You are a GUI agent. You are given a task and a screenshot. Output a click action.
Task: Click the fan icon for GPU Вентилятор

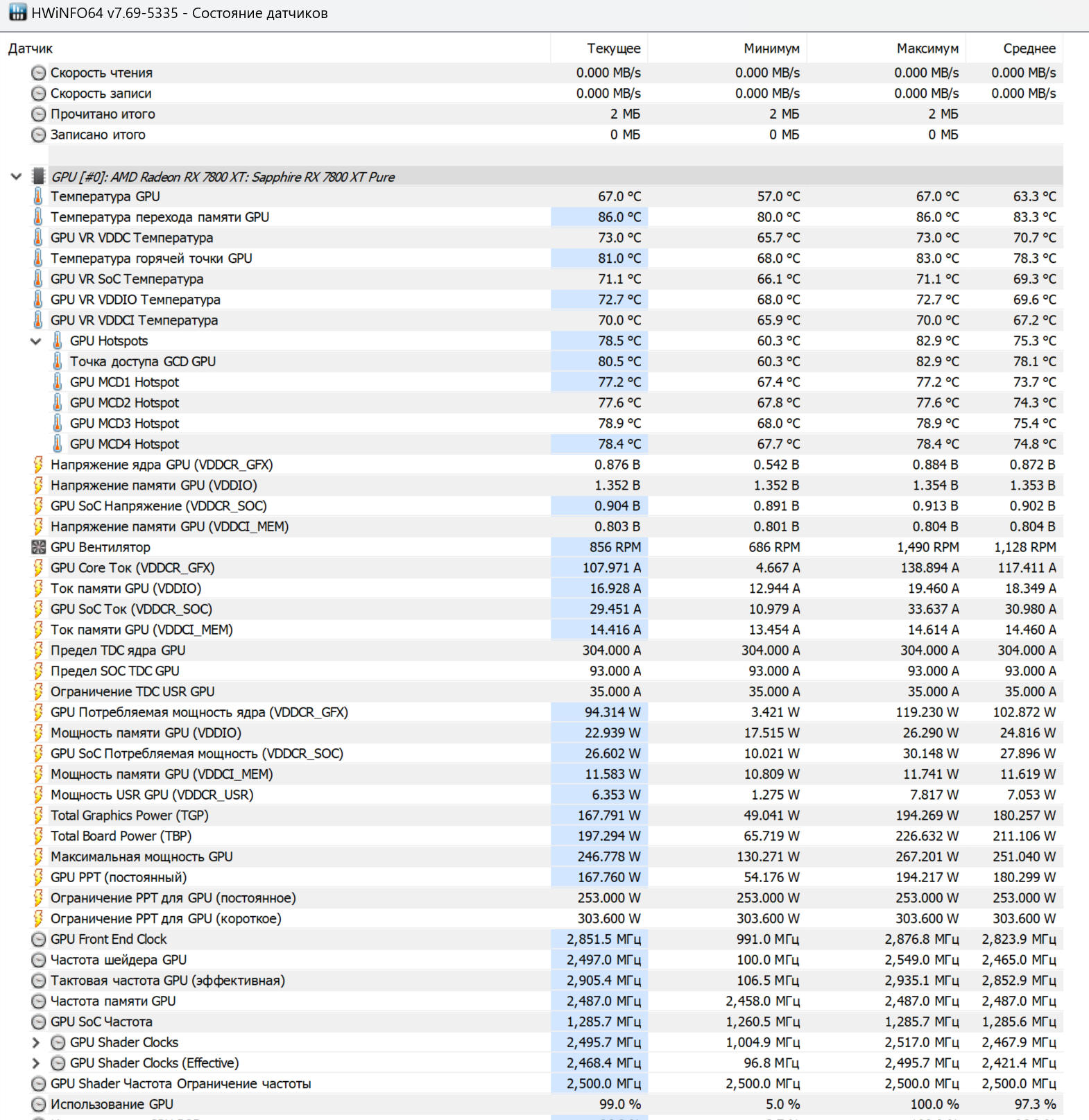pos(39,547)
